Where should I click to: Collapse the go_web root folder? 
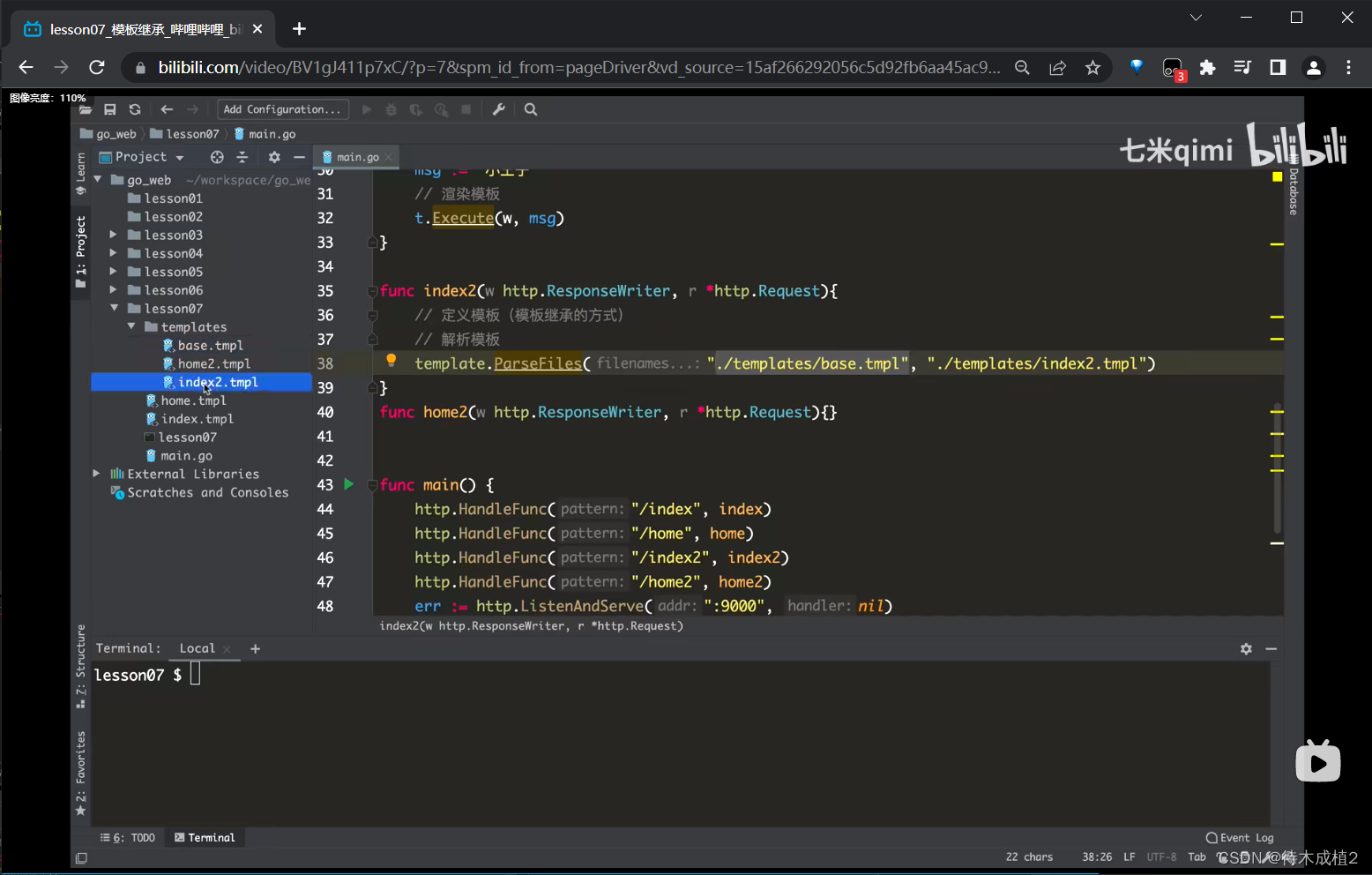click(x=98, y=180)
